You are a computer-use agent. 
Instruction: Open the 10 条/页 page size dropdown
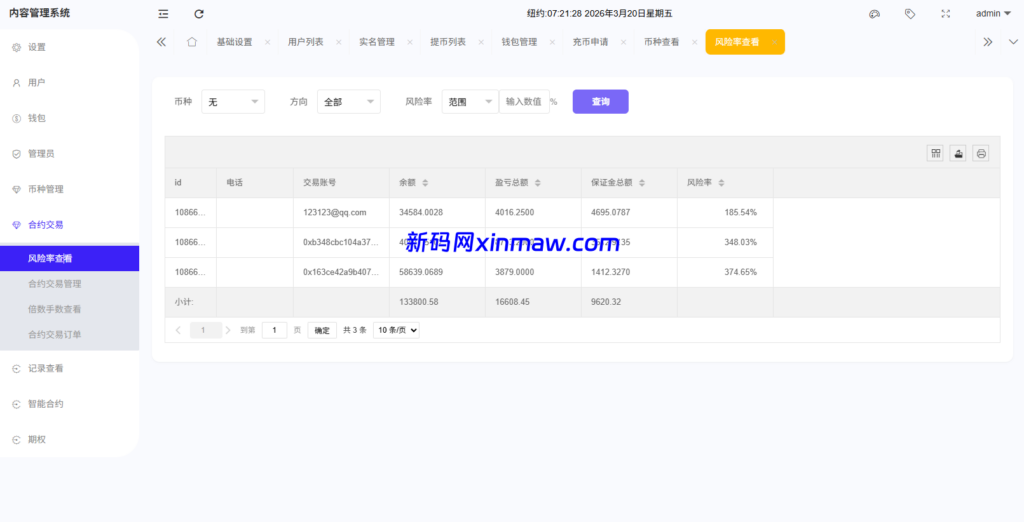point(396,331)
